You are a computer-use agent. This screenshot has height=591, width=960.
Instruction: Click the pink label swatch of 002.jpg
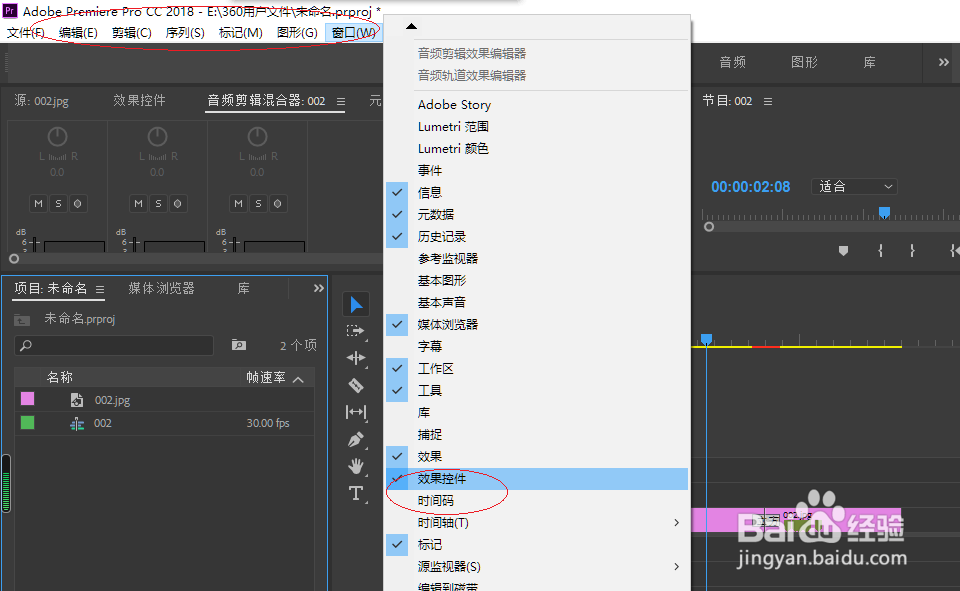click(28, 399)
